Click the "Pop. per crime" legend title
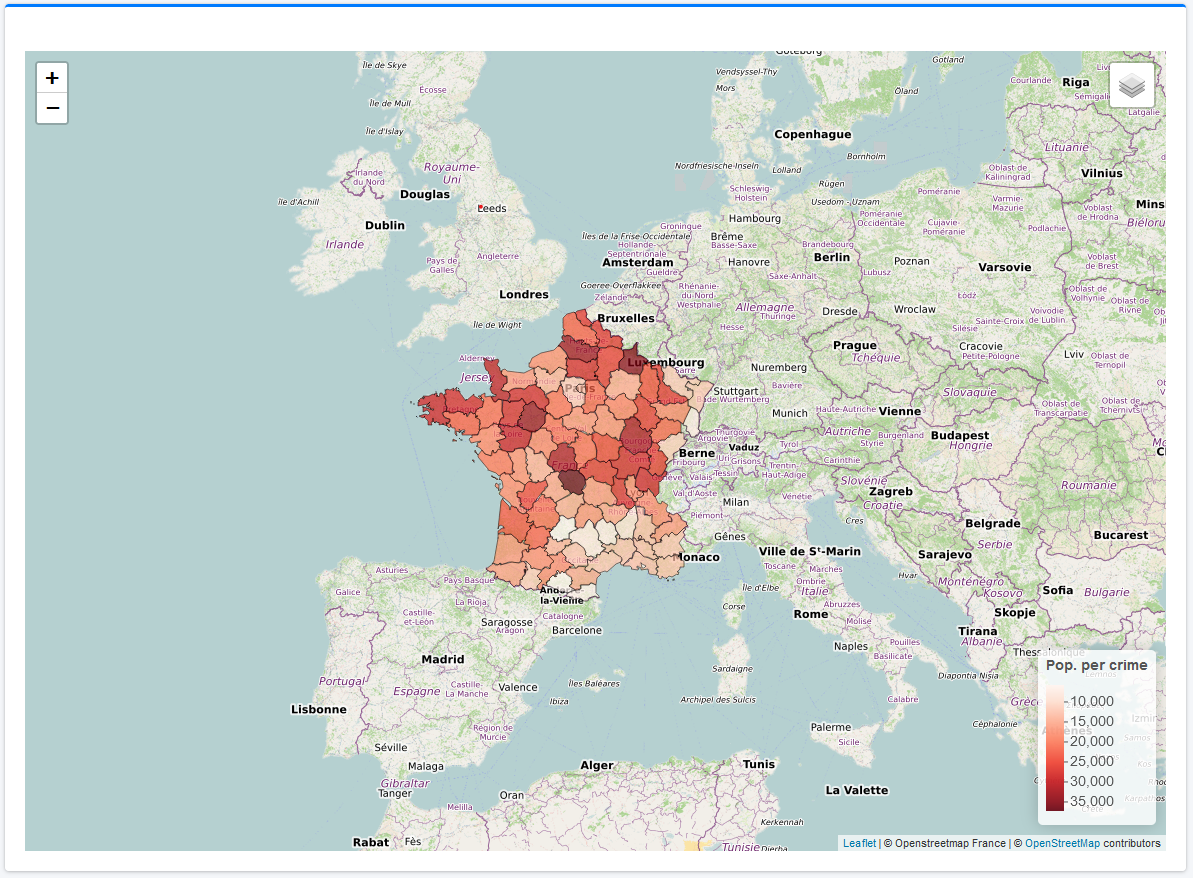Image resolution: width=1193 pixels, height=878 pixels. 1096,665
